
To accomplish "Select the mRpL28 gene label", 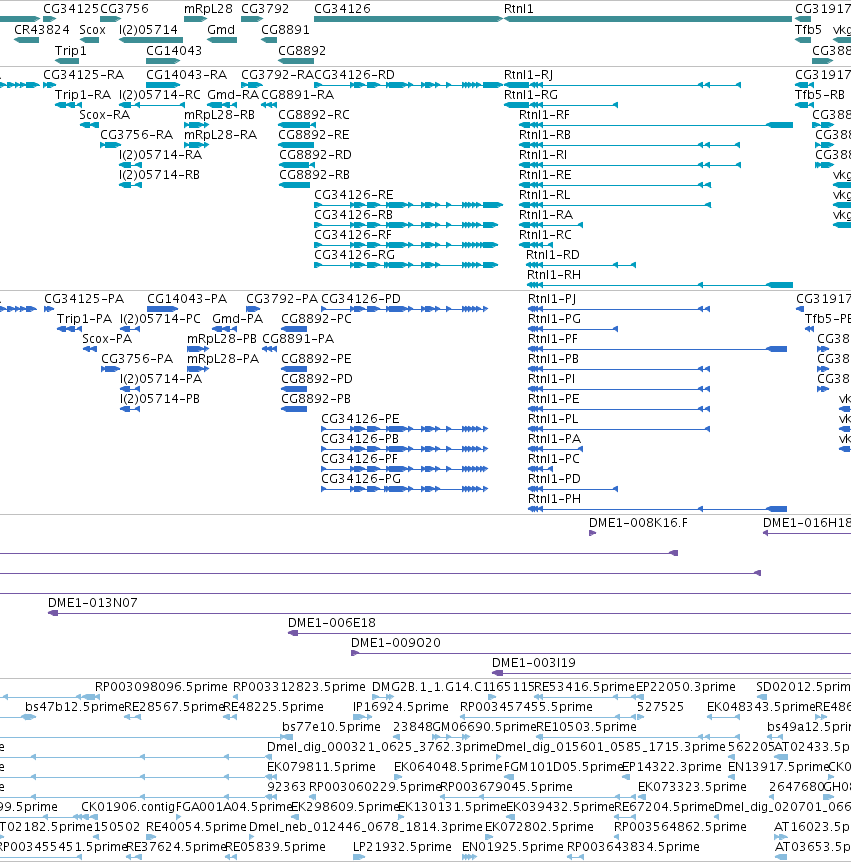I will point(208,9).
